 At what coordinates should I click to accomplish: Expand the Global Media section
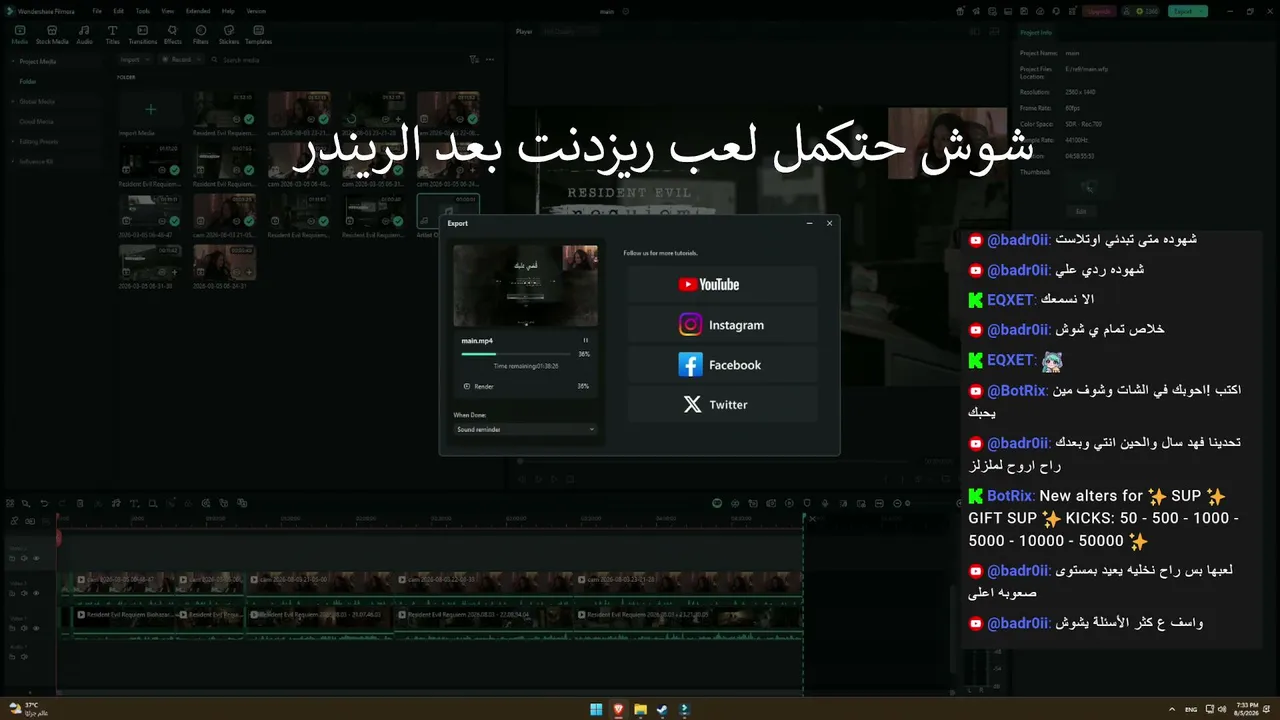point(13,101)
